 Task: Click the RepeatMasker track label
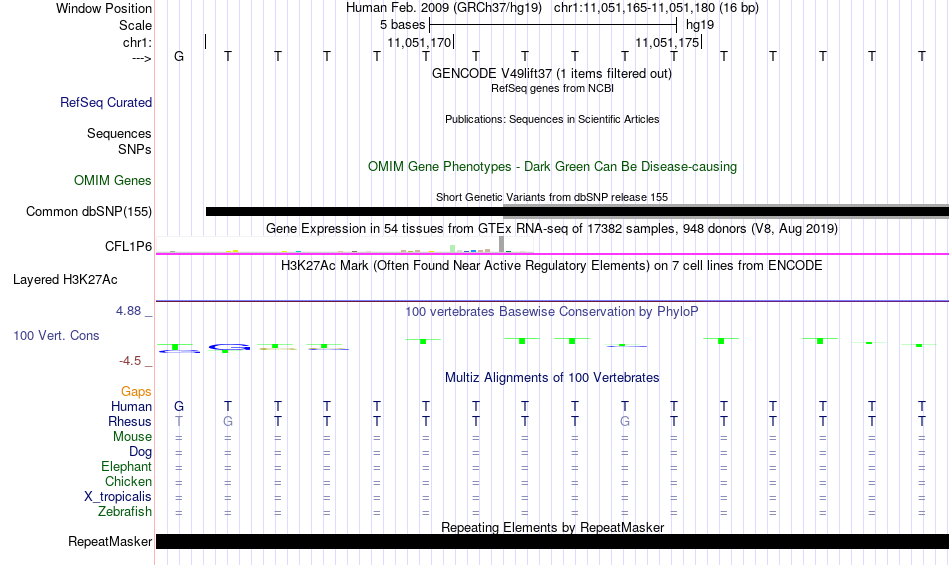tap(110, 541)
